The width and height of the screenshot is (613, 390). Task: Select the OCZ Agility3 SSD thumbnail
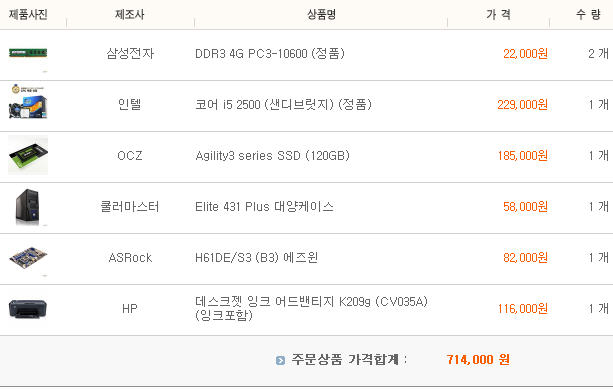[x=28, y=155]
